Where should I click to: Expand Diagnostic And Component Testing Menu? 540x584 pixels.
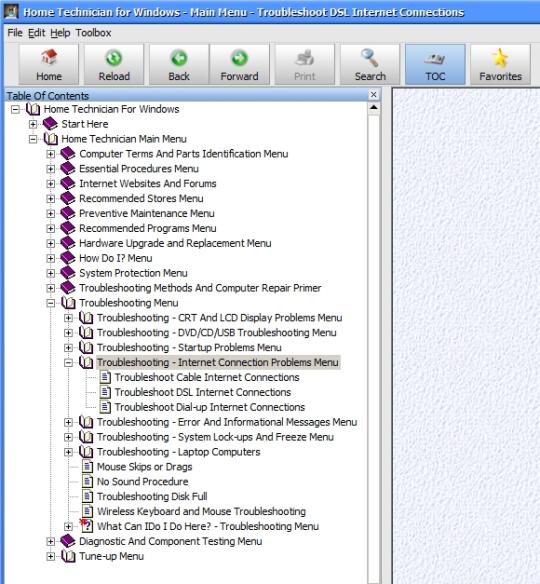point(51,541)
